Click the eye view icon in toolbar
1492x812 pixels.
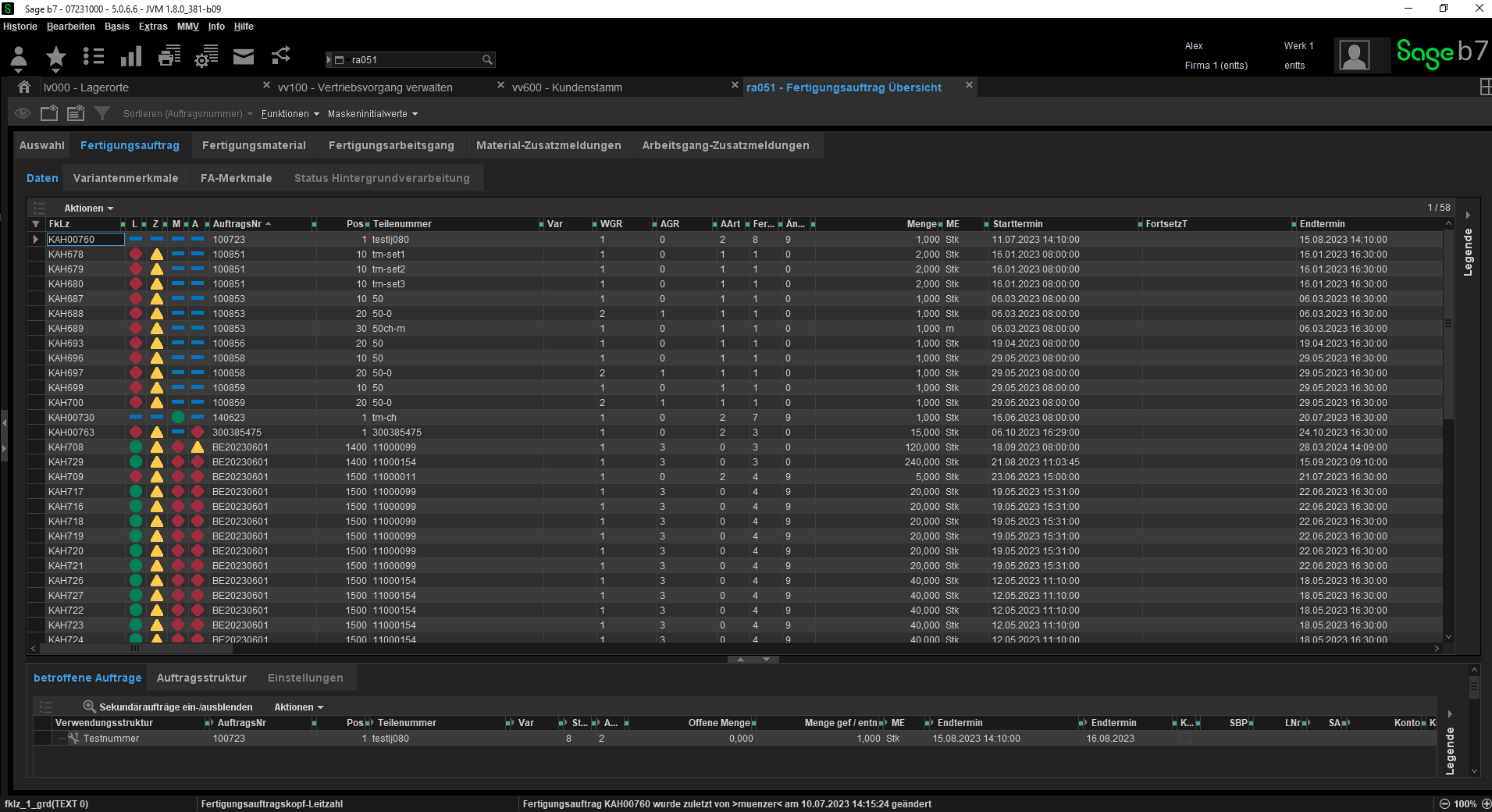[x=23, y=113]
